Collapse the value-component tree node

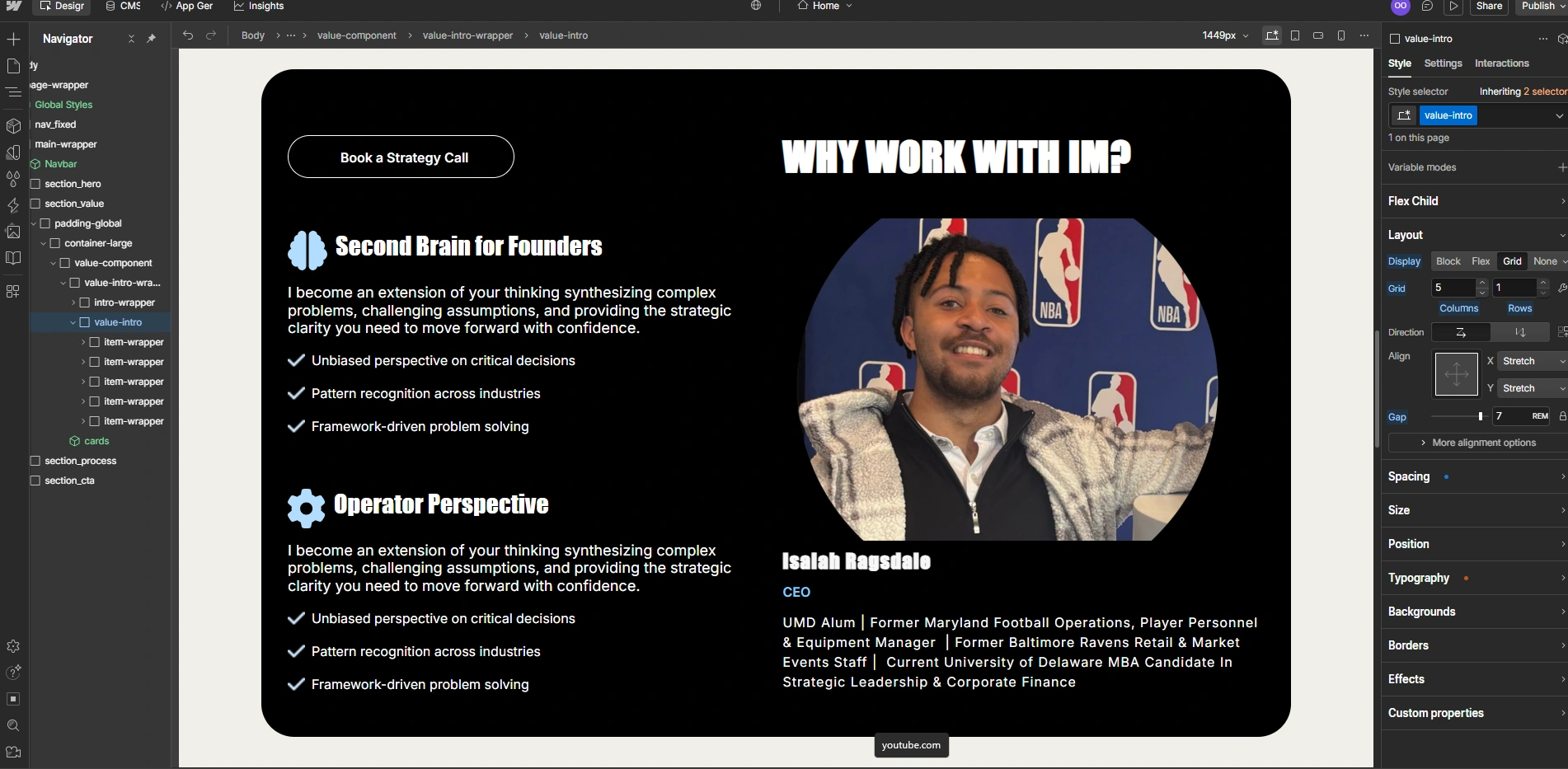(54, 263)
